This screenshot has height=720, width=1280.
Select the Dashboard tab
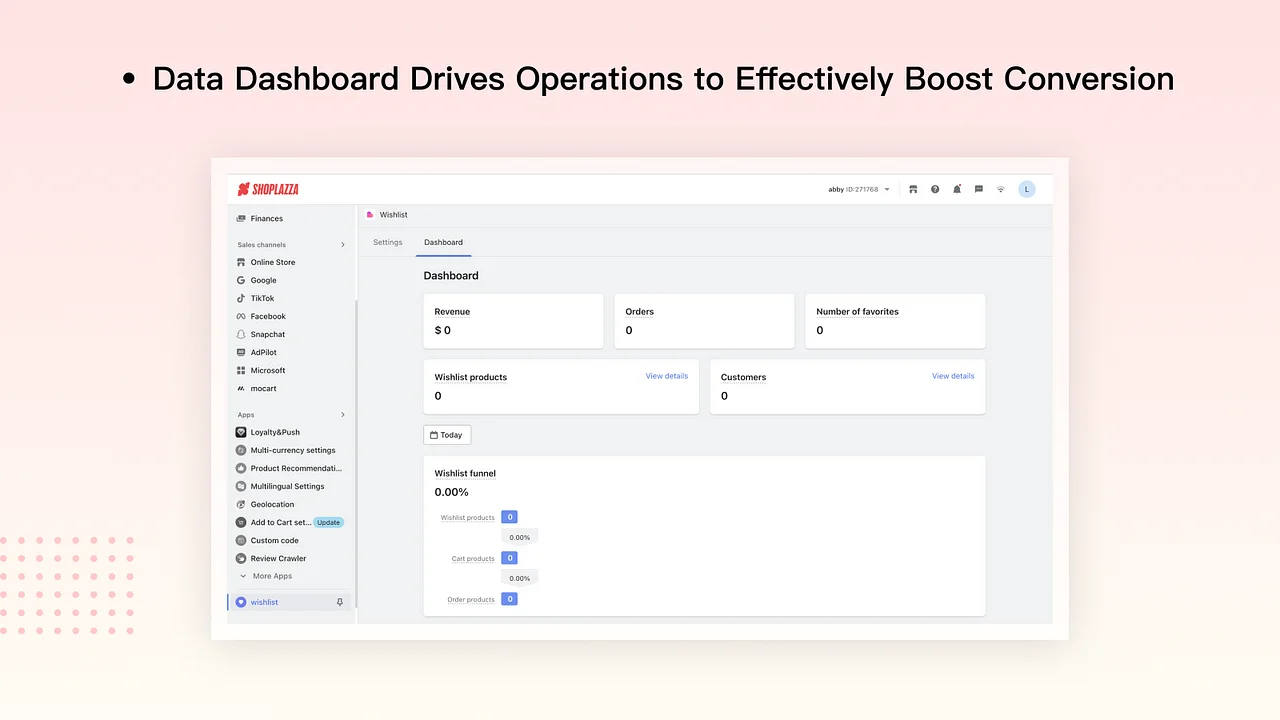(x=443, y=242)
